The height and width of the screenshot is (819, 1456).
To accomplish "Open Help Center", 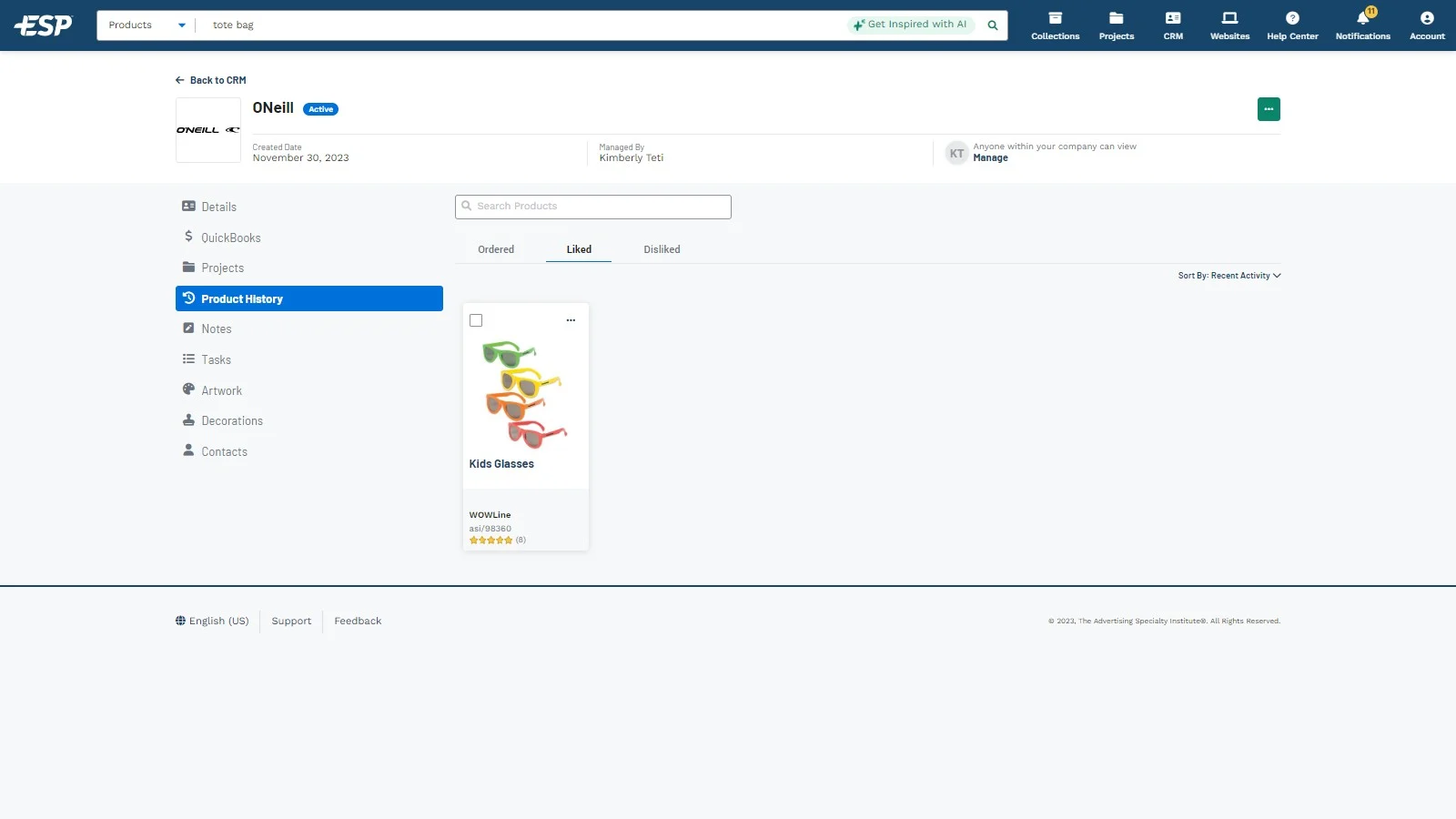I will [1292, 25].
